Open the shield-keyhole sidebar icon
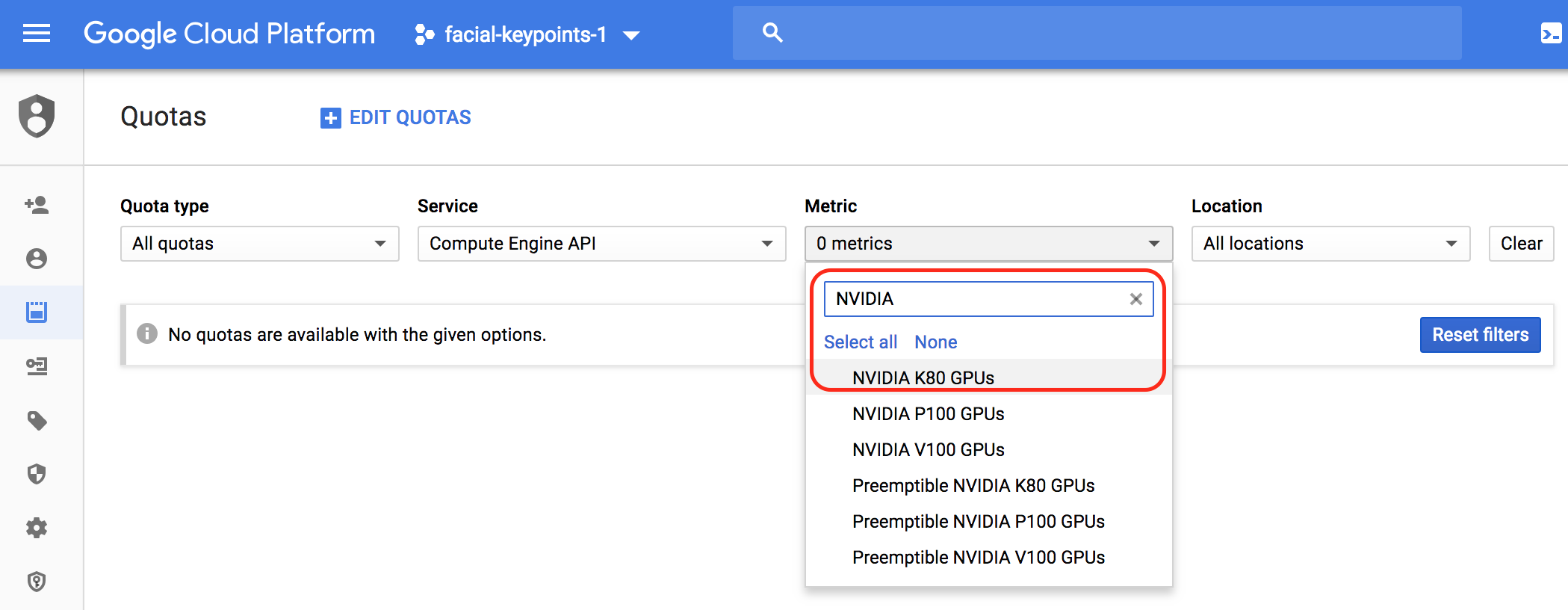The height and width of the screenshot is (610, 1568). pos(37,582)
